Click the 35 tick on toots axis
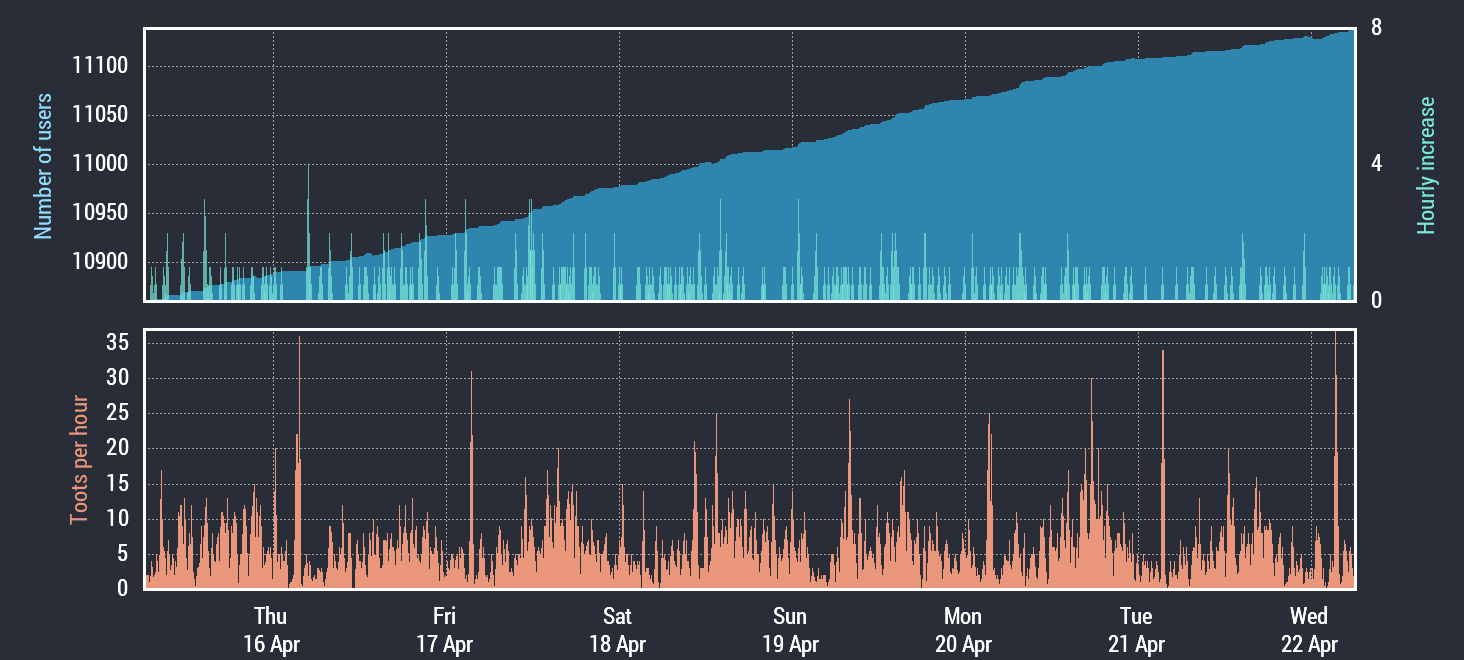Screen dimensions: 1464x660 [117, 343]
